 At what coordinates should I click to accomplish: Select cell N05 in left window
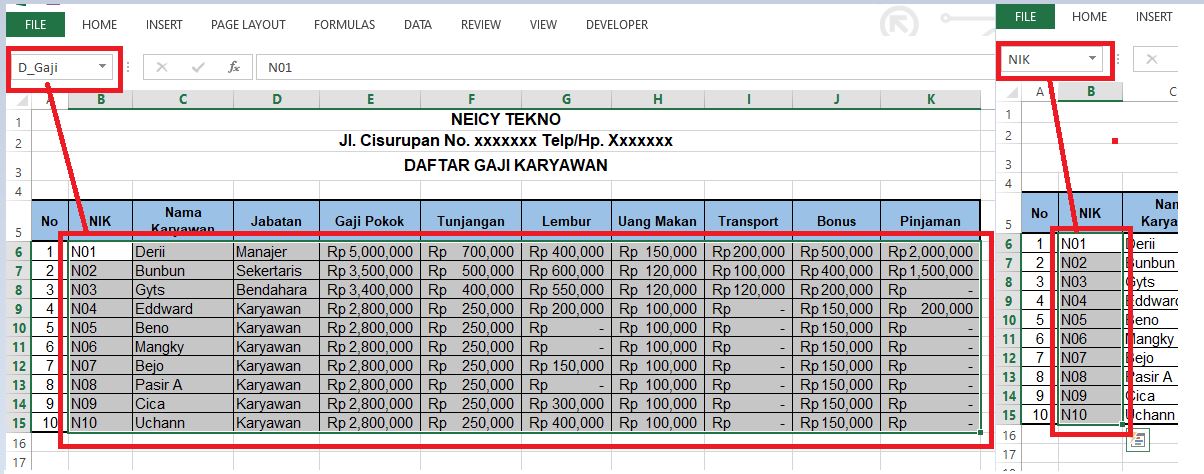click(x=100, y=327)
